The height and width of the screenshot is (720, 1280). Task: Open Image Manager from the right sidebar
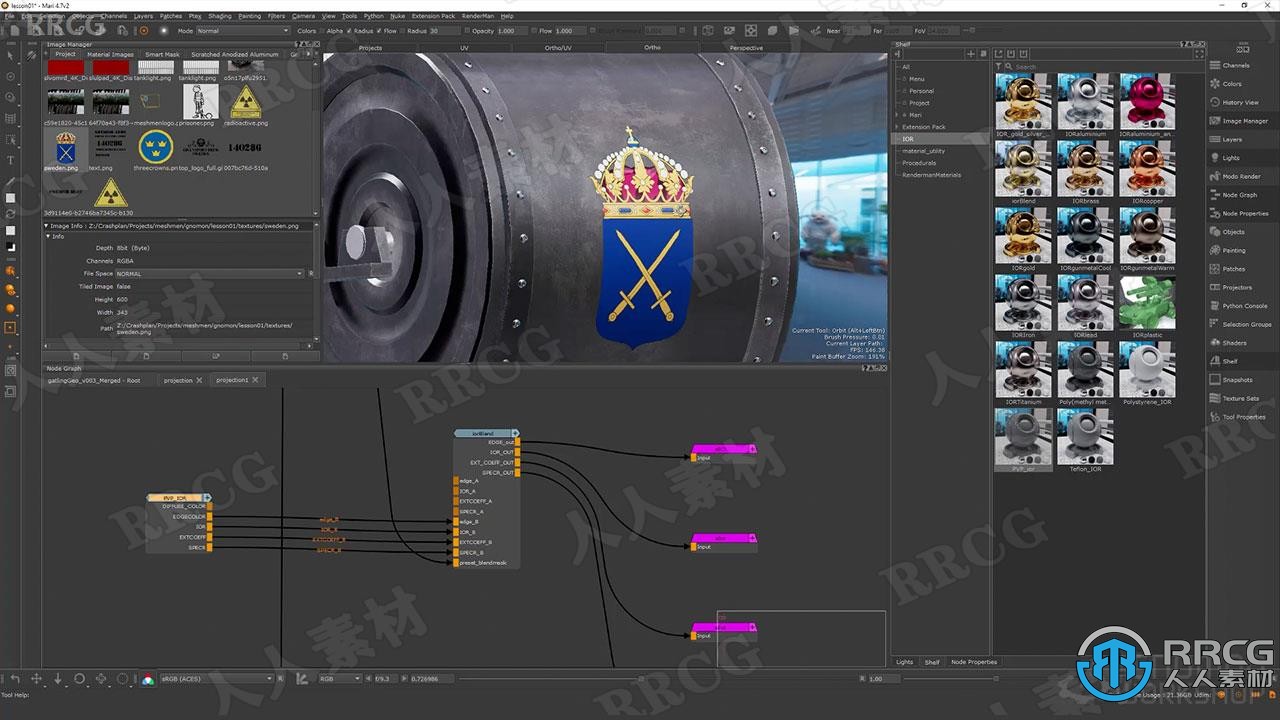click(1245, 121)
